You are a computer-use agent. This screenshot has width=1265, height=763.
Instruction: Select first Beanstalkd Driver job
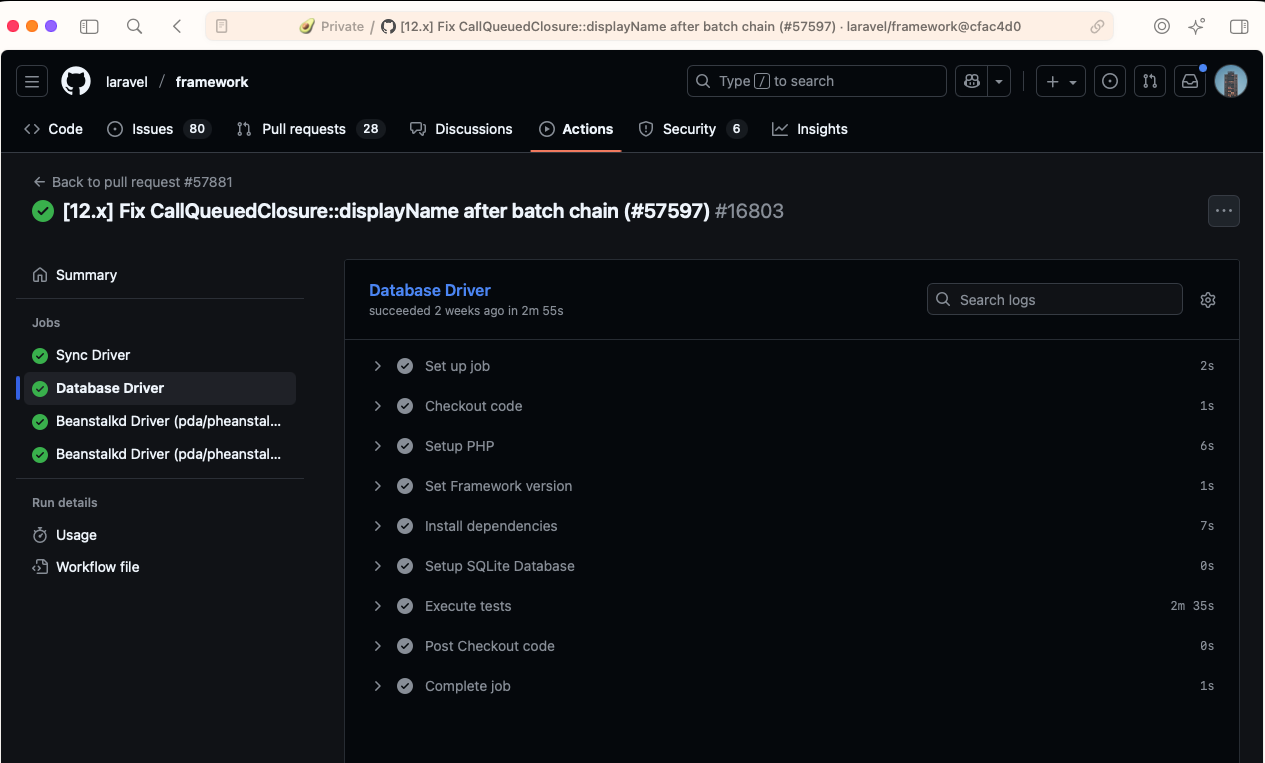tap(160, 421)
